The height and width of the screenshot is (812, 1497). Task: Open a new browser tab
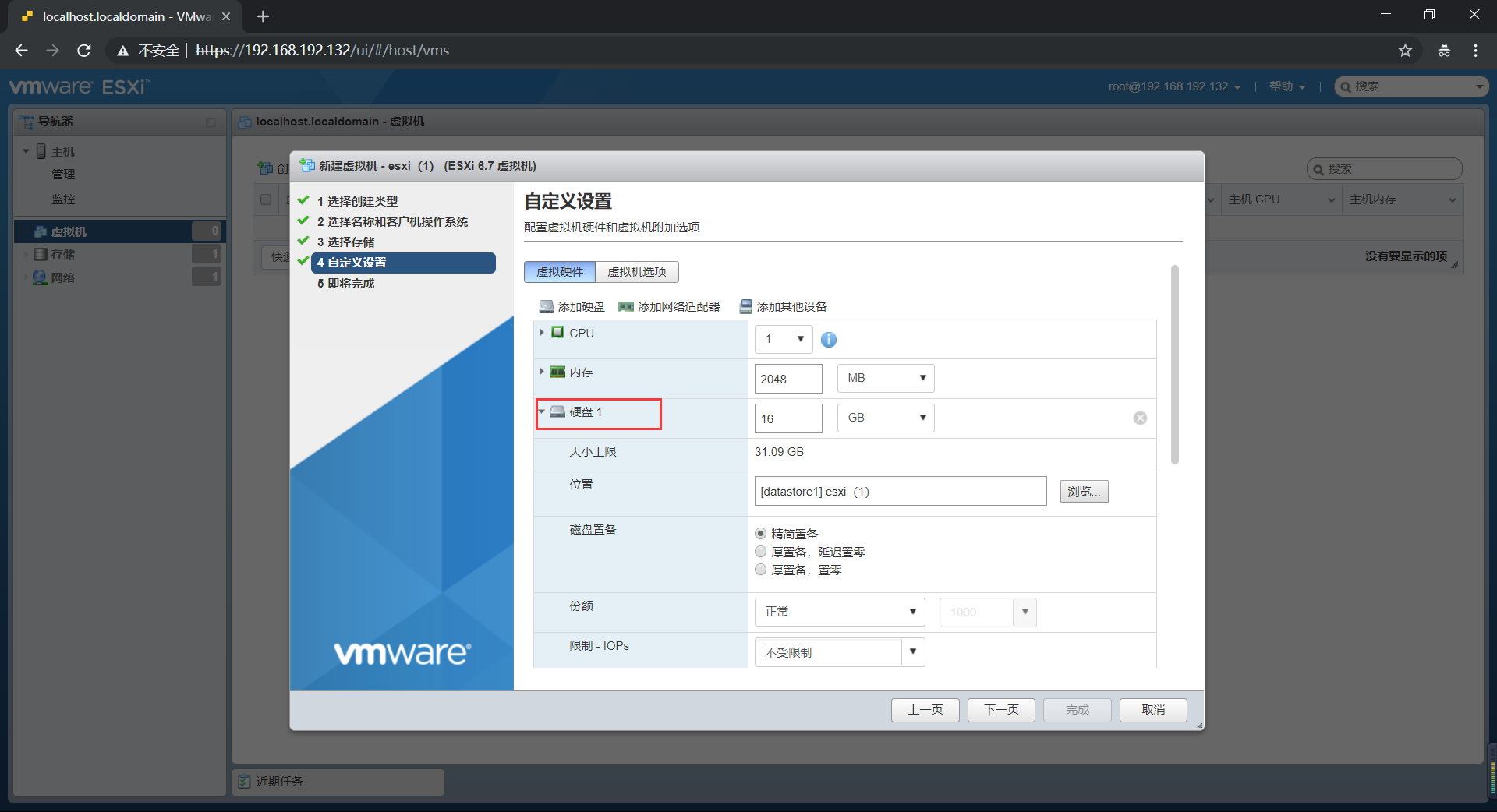point(263,16)
